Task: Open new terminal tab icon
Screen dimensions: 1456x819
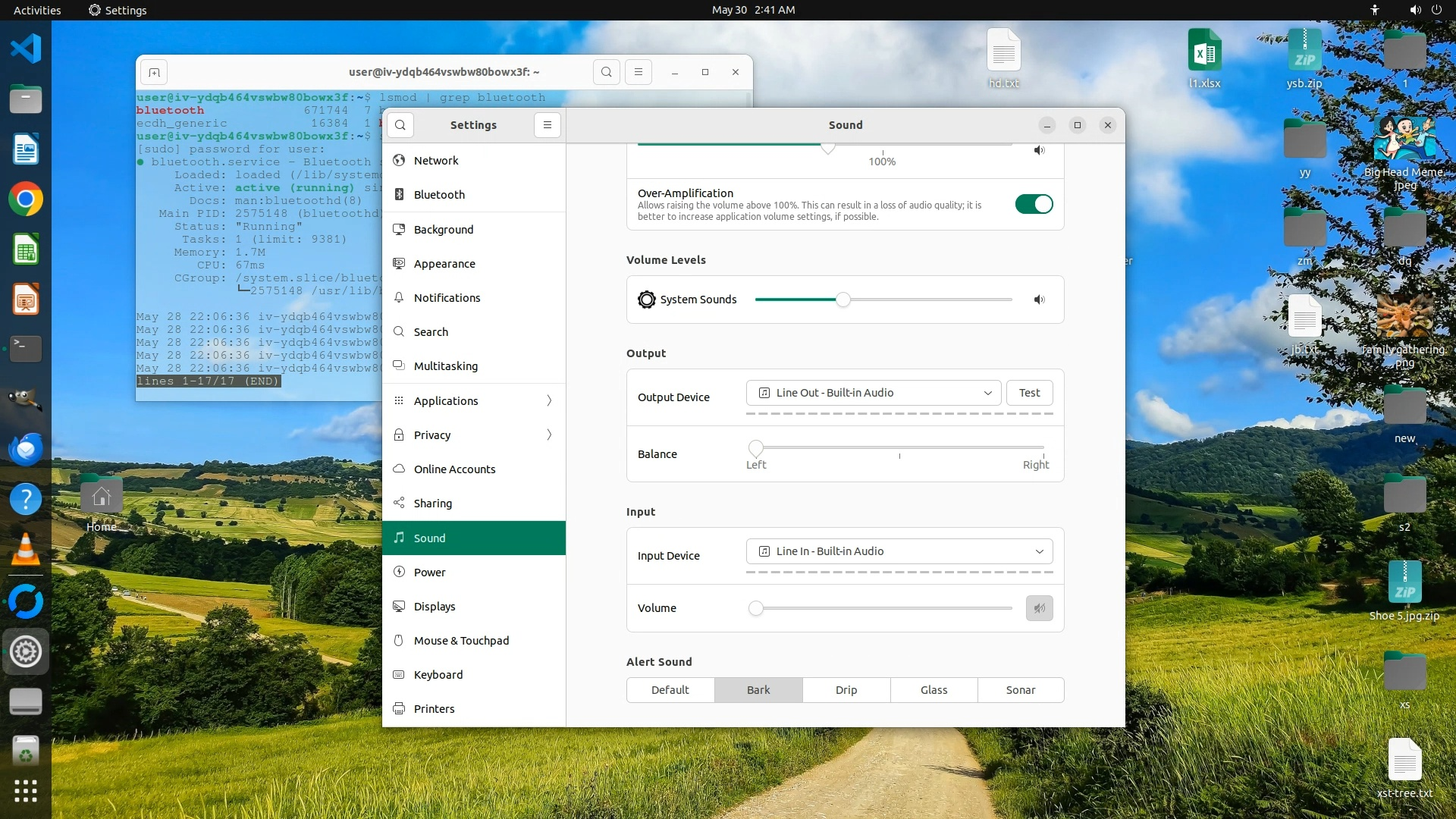Action: coord(154,72)
